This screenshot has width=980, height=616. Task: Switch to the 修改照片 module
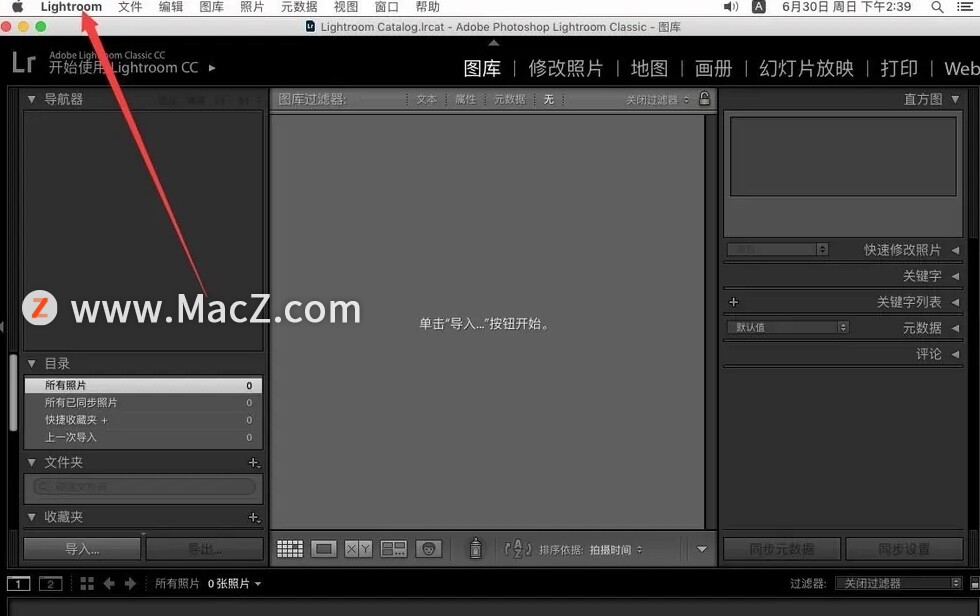[x=566, y=68]
